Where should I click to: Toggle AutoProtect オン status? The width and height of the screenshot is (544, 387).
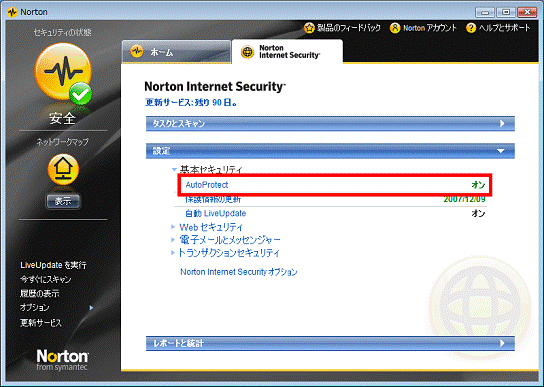(x=478, y=185)
